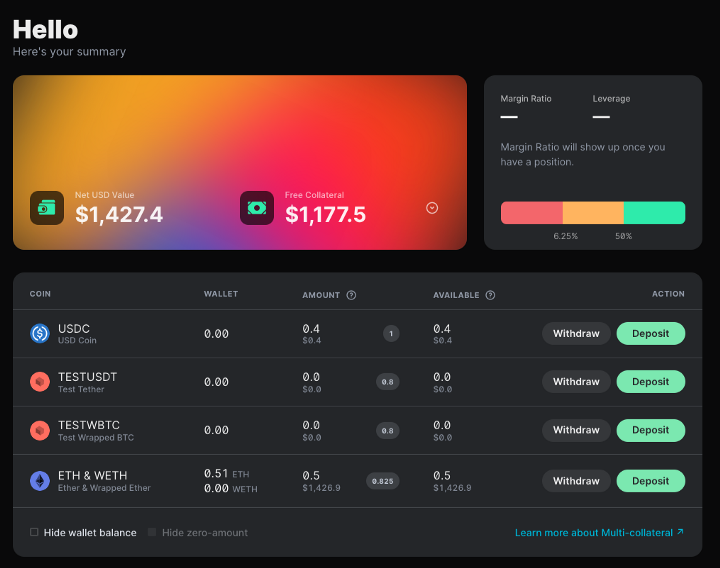Expand the collateral summary chevron

tap(432, 208)
